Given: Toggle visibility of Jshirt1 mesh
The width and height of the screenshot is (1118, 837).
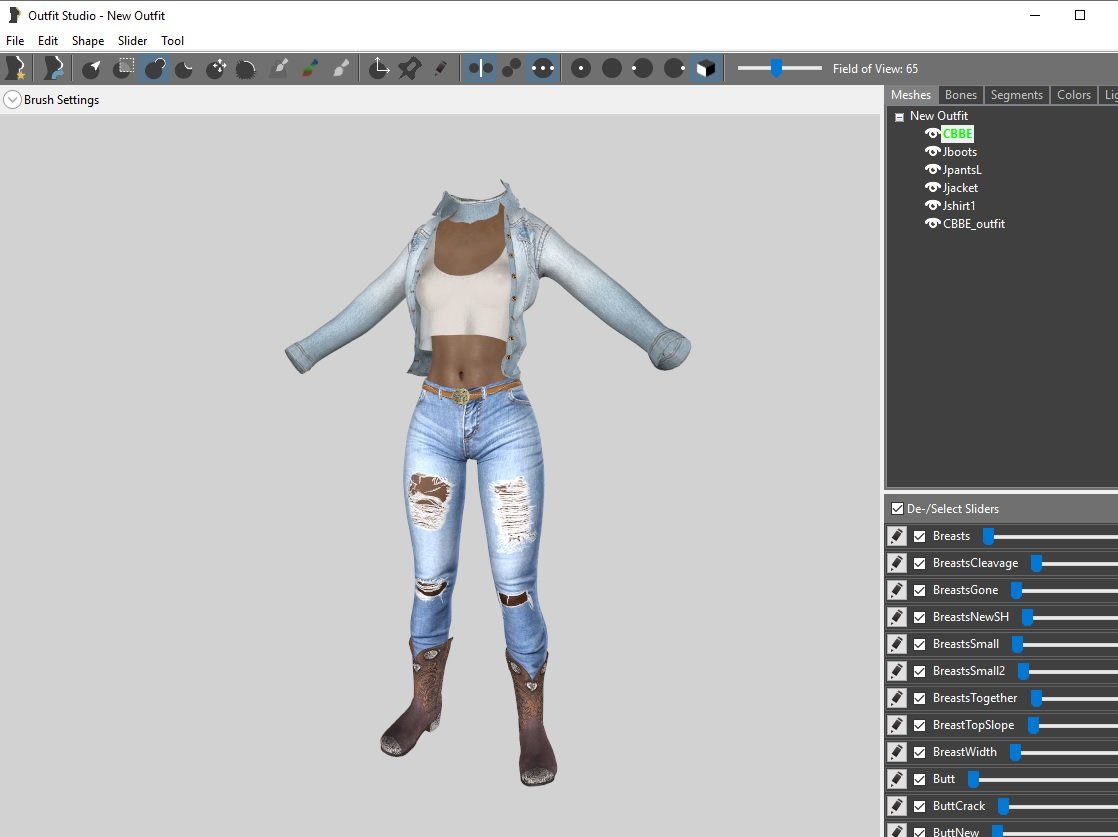Looking at the screenshot, I should pos(933,205).
